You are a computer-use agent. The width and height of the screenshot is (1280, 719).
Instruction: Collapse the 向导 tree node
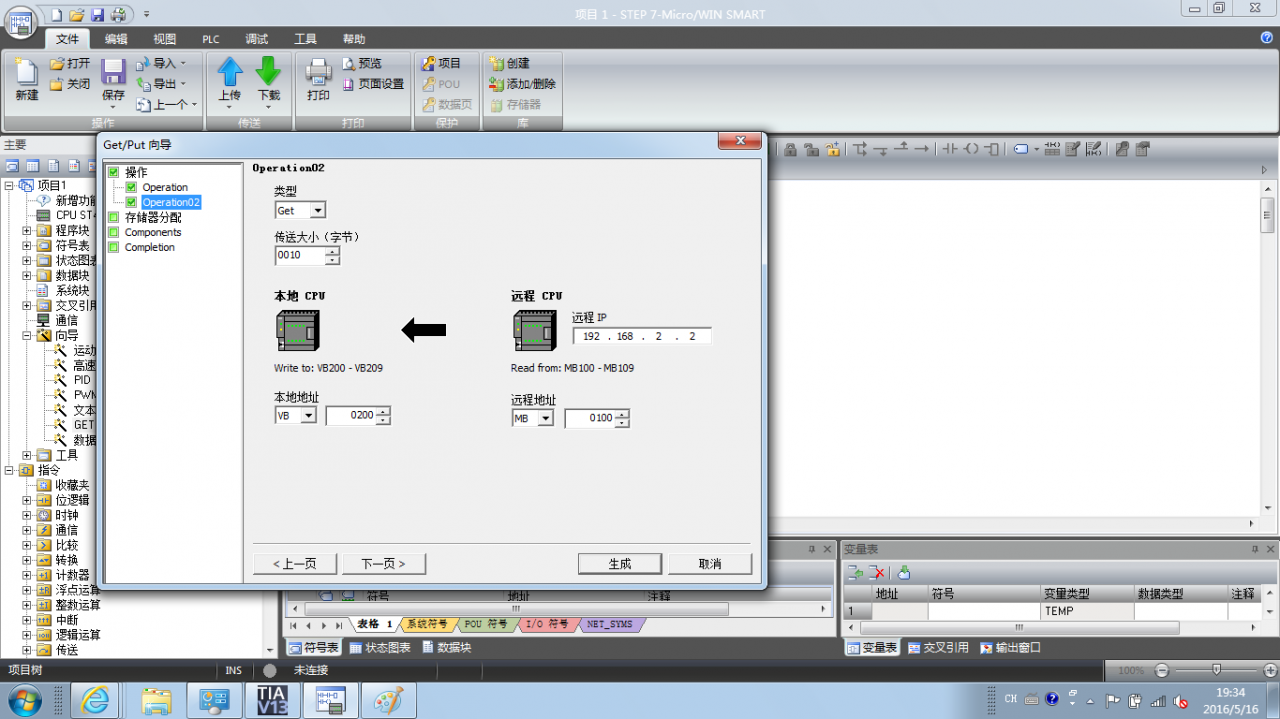[27, 335]
